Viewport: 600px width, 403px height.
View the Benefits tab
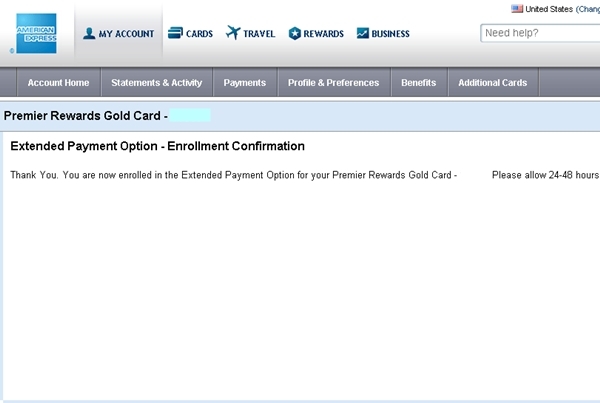[419, 83]
